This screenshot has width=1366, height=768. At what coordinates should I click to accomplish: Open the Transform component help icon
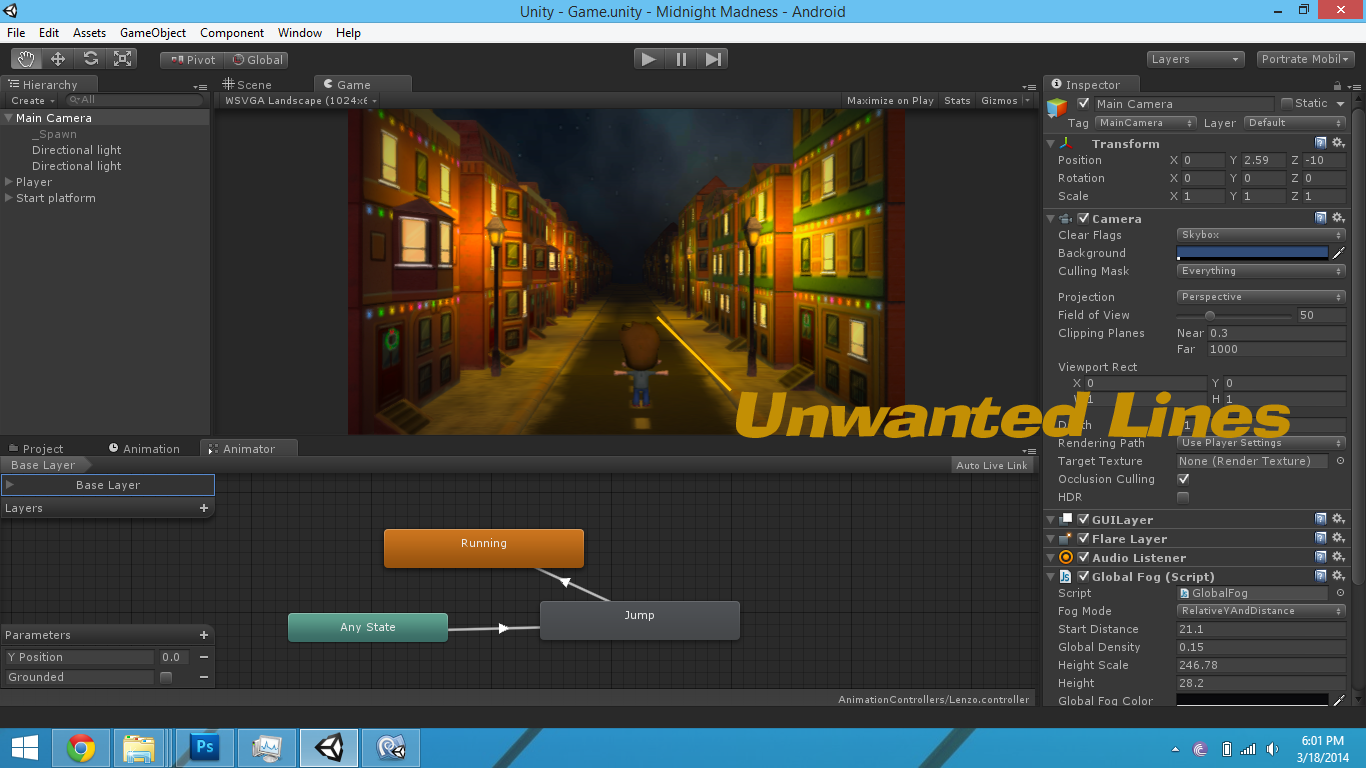[x=1321, y=144]
